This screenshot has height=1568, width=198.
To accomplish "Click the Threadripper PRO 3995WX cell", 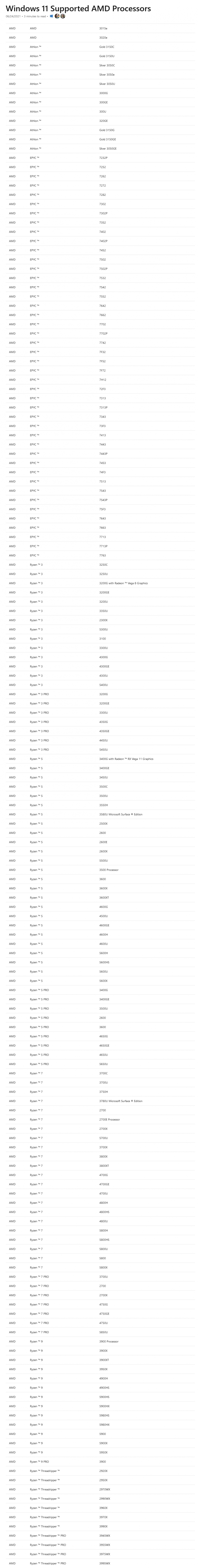I will coord(105,1563).
